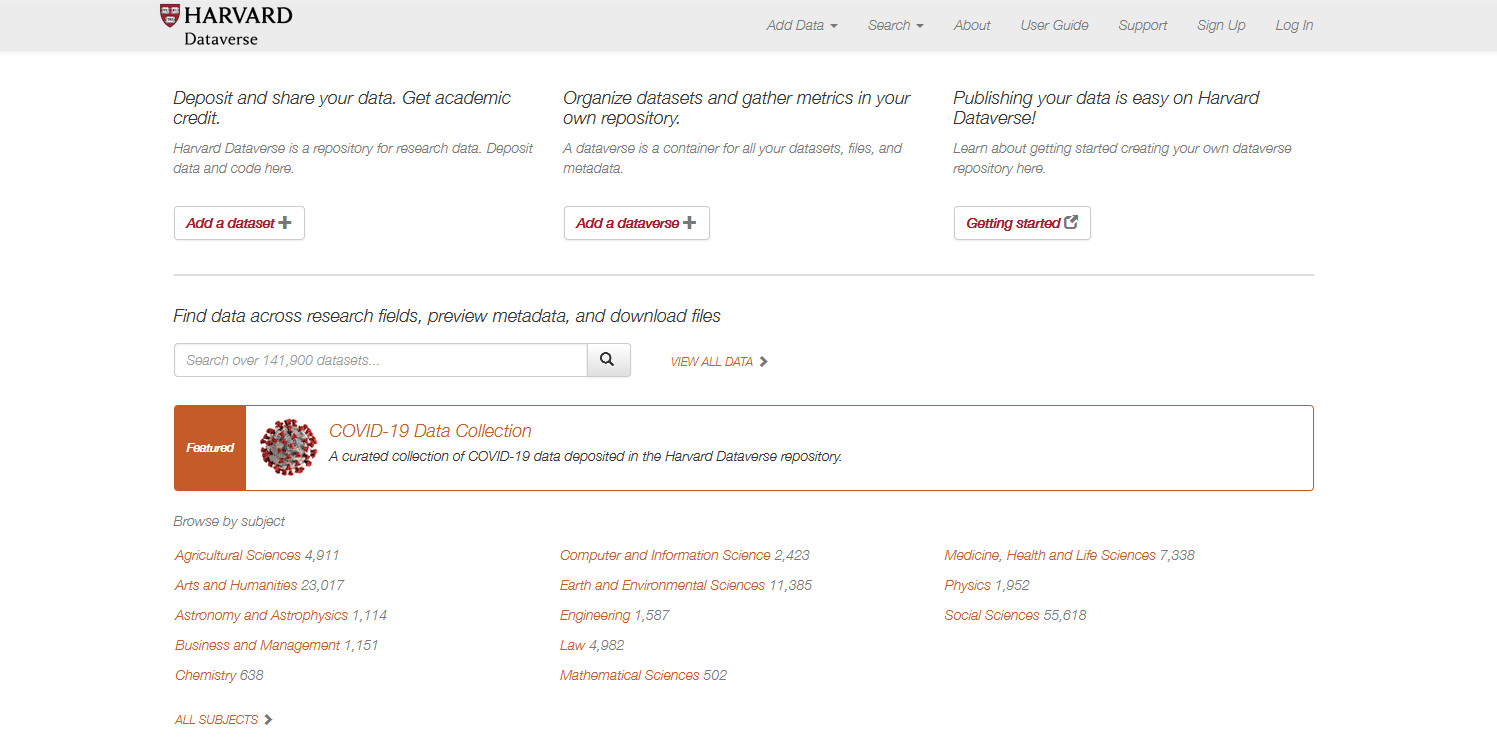The height and width of the screenshot is (755, 1497).
Task: Browse Medicine, Health and Life Sciences
Action: pyautogui.click(x=1050, y=555)
